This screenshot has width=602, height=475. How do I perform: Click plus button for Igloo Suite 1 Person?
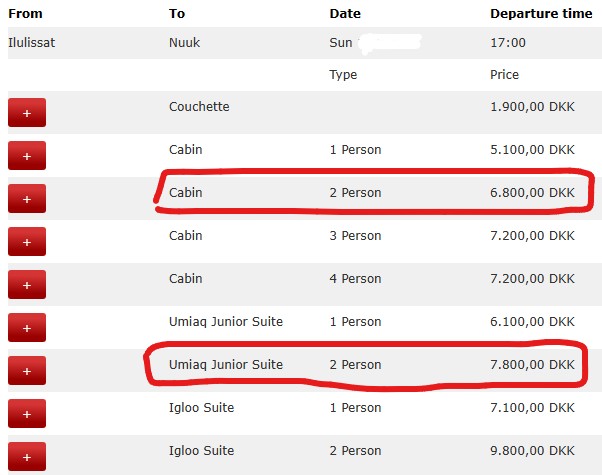(27, 414)
